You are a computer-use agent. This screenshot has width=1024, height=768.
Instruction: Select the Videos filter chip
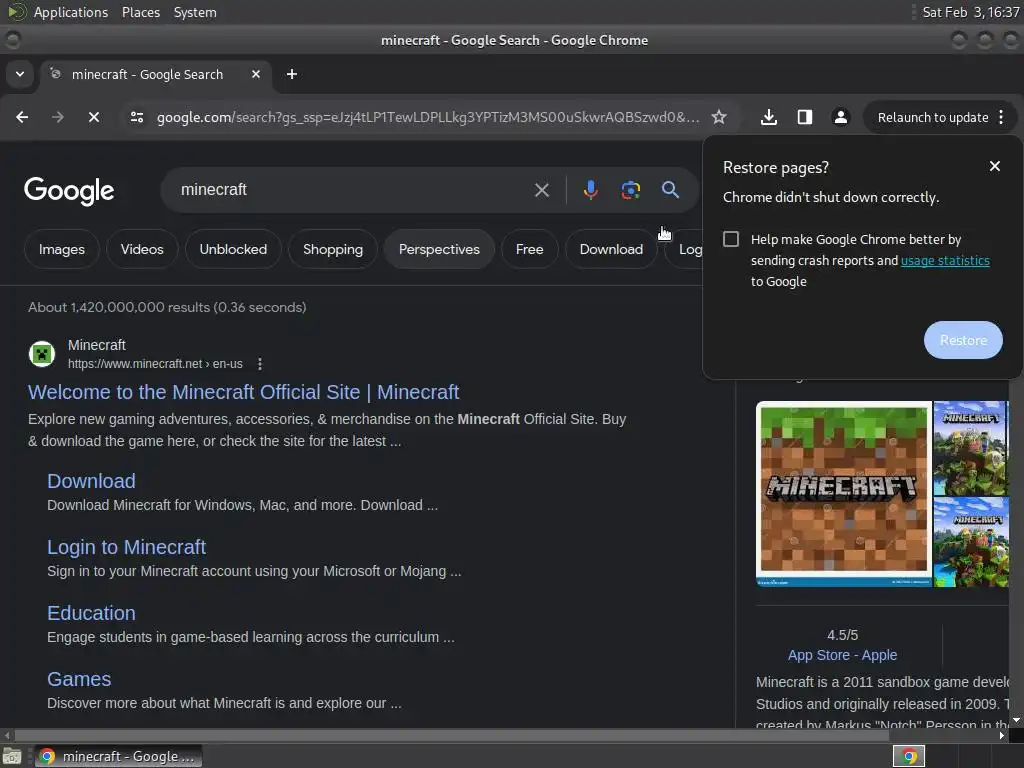pos(142,249)
